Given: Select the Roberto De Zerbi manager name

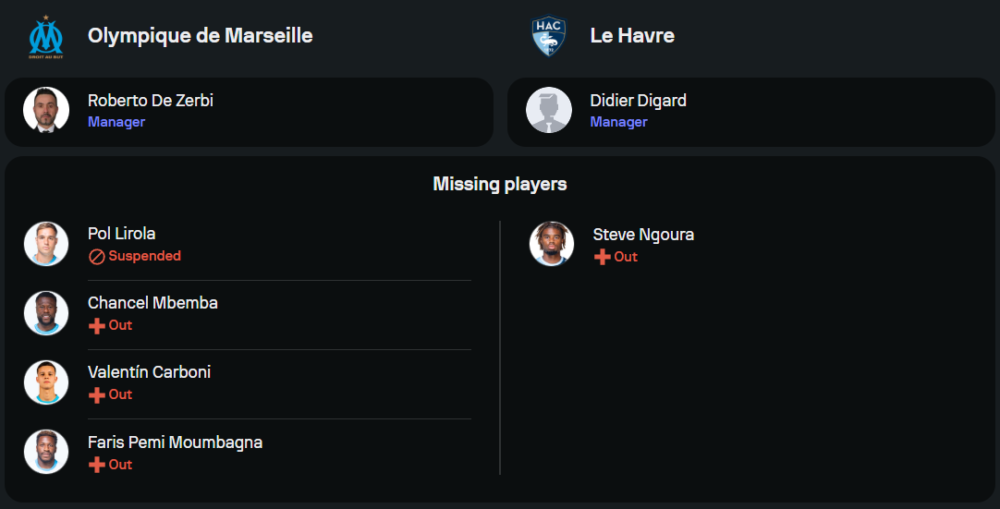Looking at the screenshot, I should (x=150, y=100).
